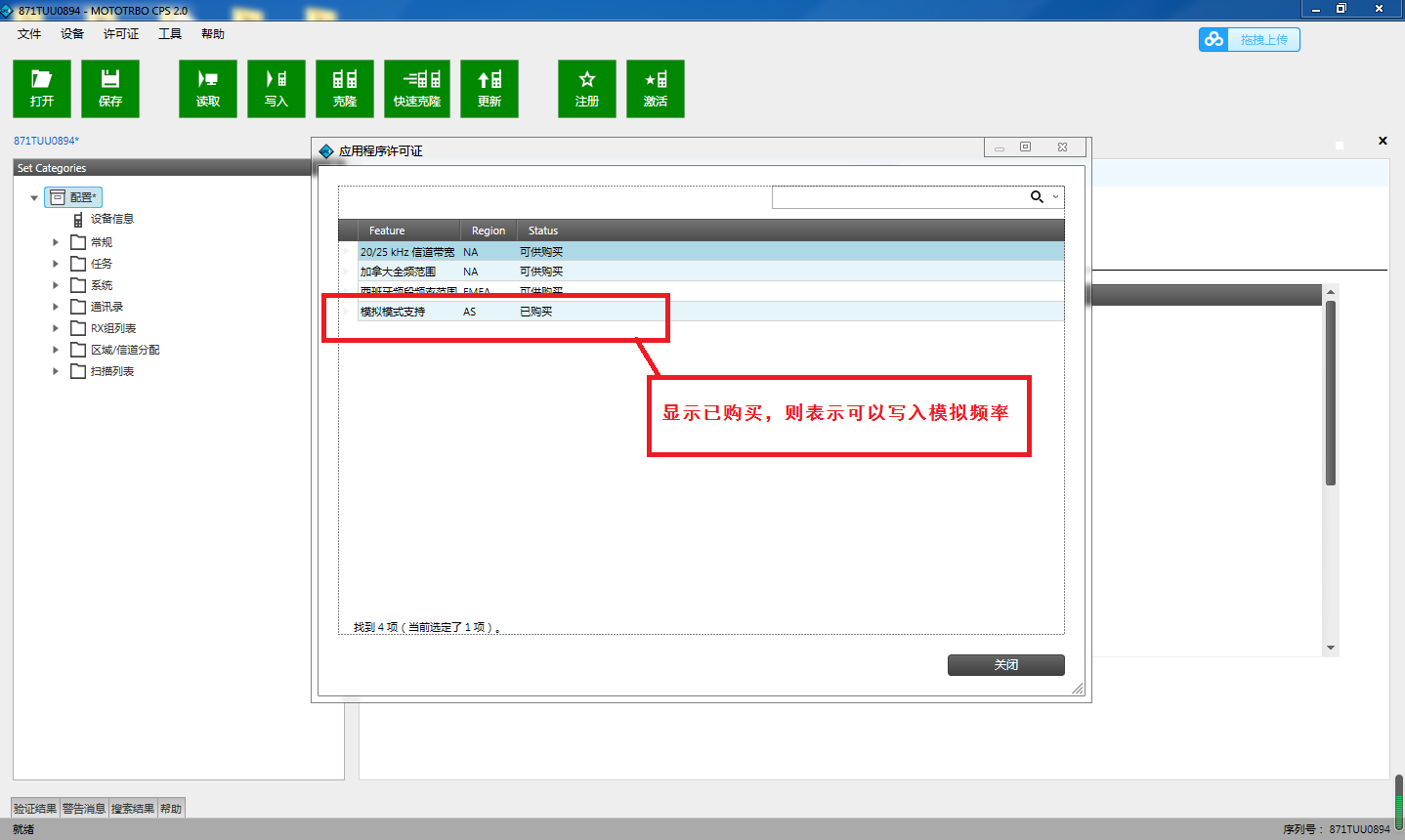Click the 系统 folder icon
The height and width of the screenshot is (840, 1405).
point(78,284)
